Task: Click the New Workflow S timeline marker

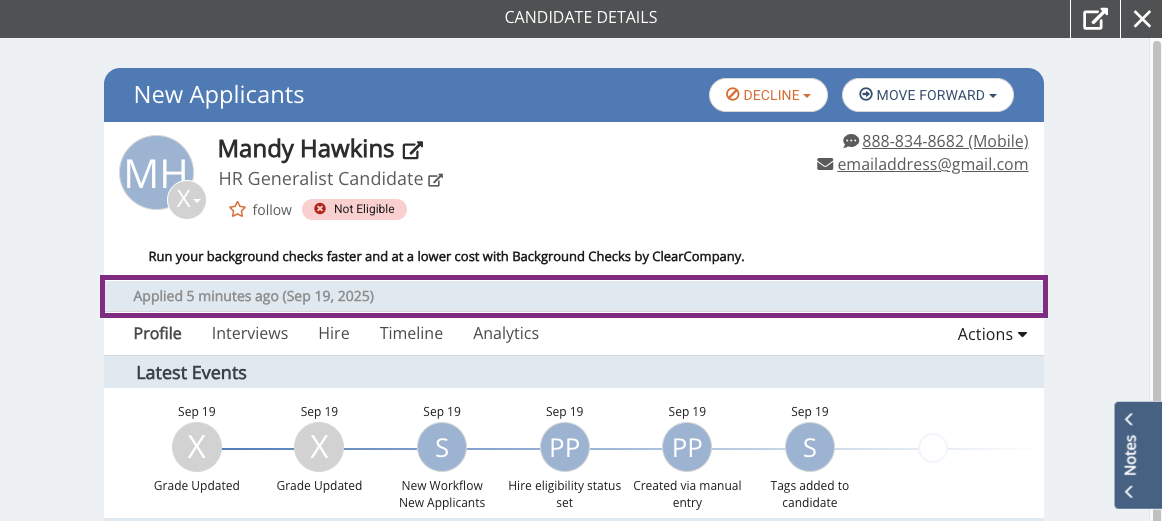Action: (x=442, y=448)
